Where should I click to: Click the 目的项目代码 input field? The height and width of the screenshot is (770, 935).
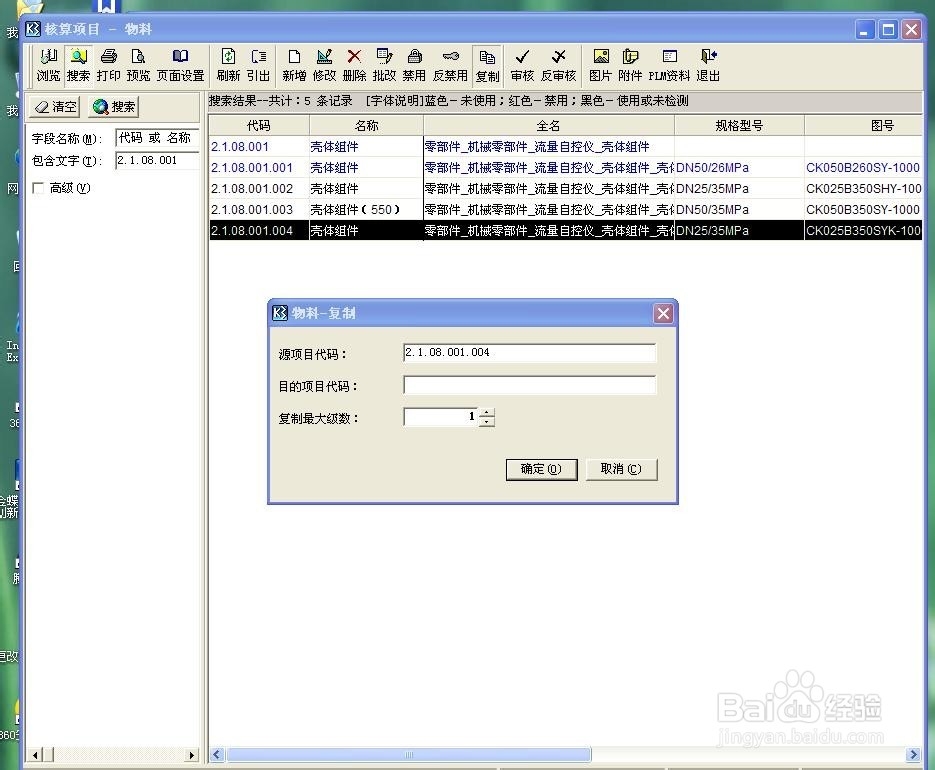[x=530, y=385]
